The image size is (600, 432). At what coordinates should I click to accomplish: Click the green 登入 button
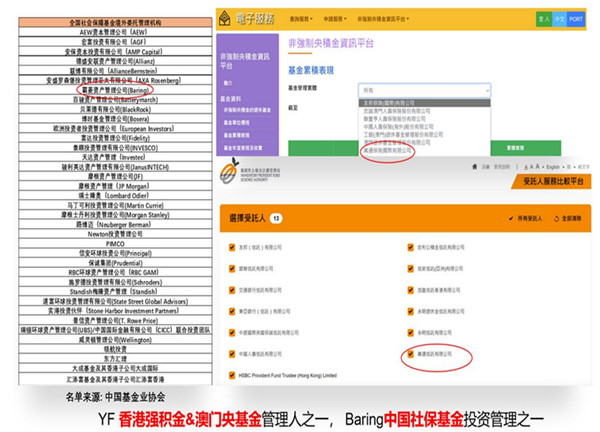(544, 19)
